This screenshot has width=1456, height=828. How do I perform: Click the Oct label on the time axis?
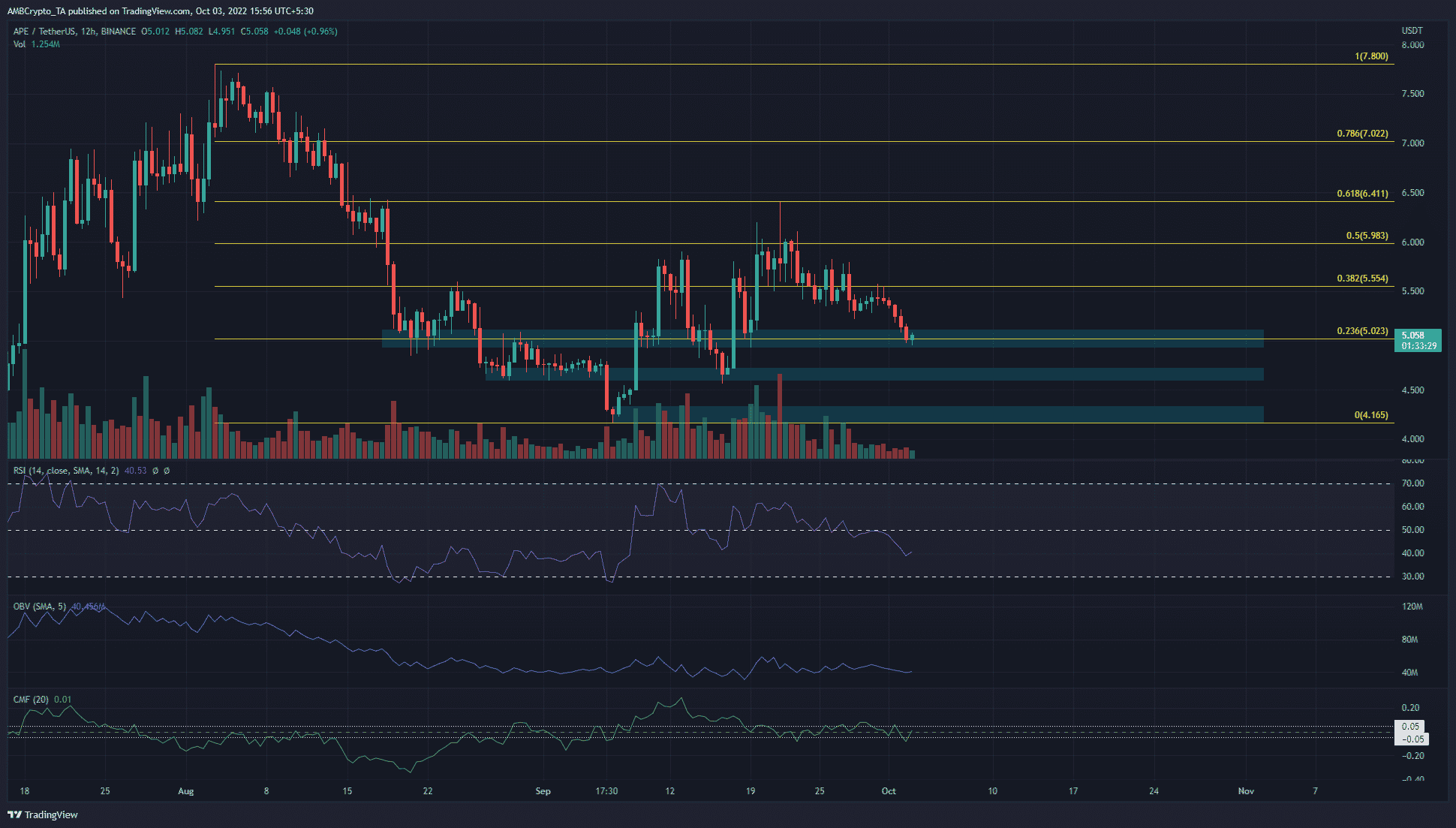coord(889,791)
